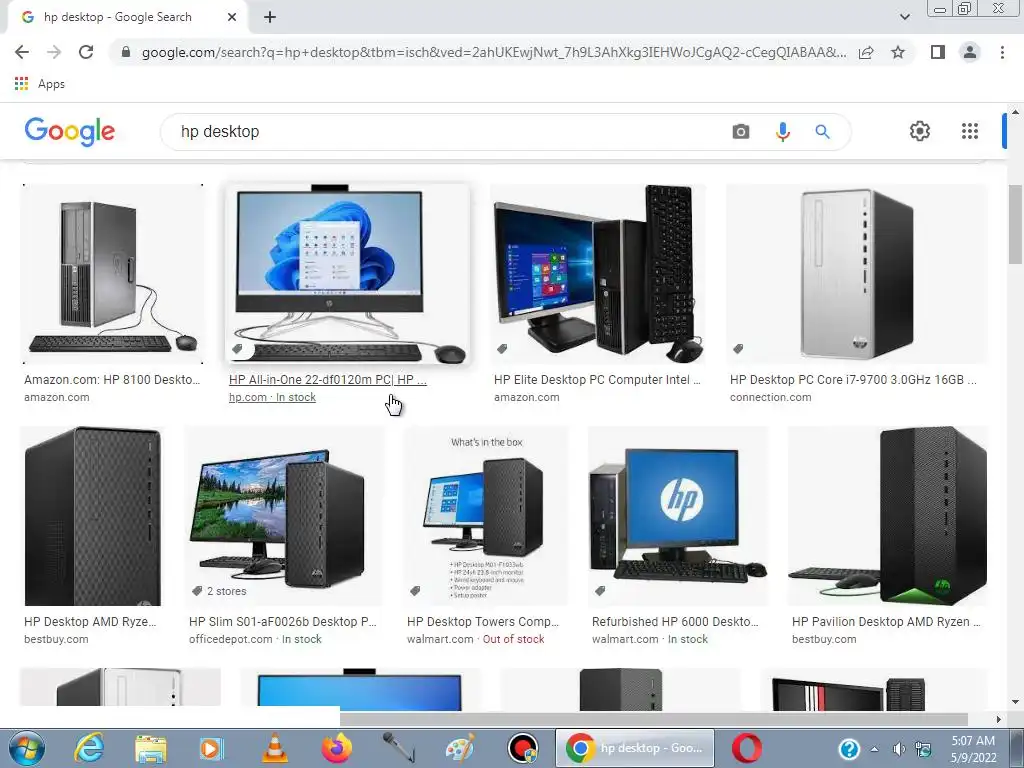Open the HP Desktop AMD Ryzen bestbuy image

pyautogui.click(x=93, y=516)
